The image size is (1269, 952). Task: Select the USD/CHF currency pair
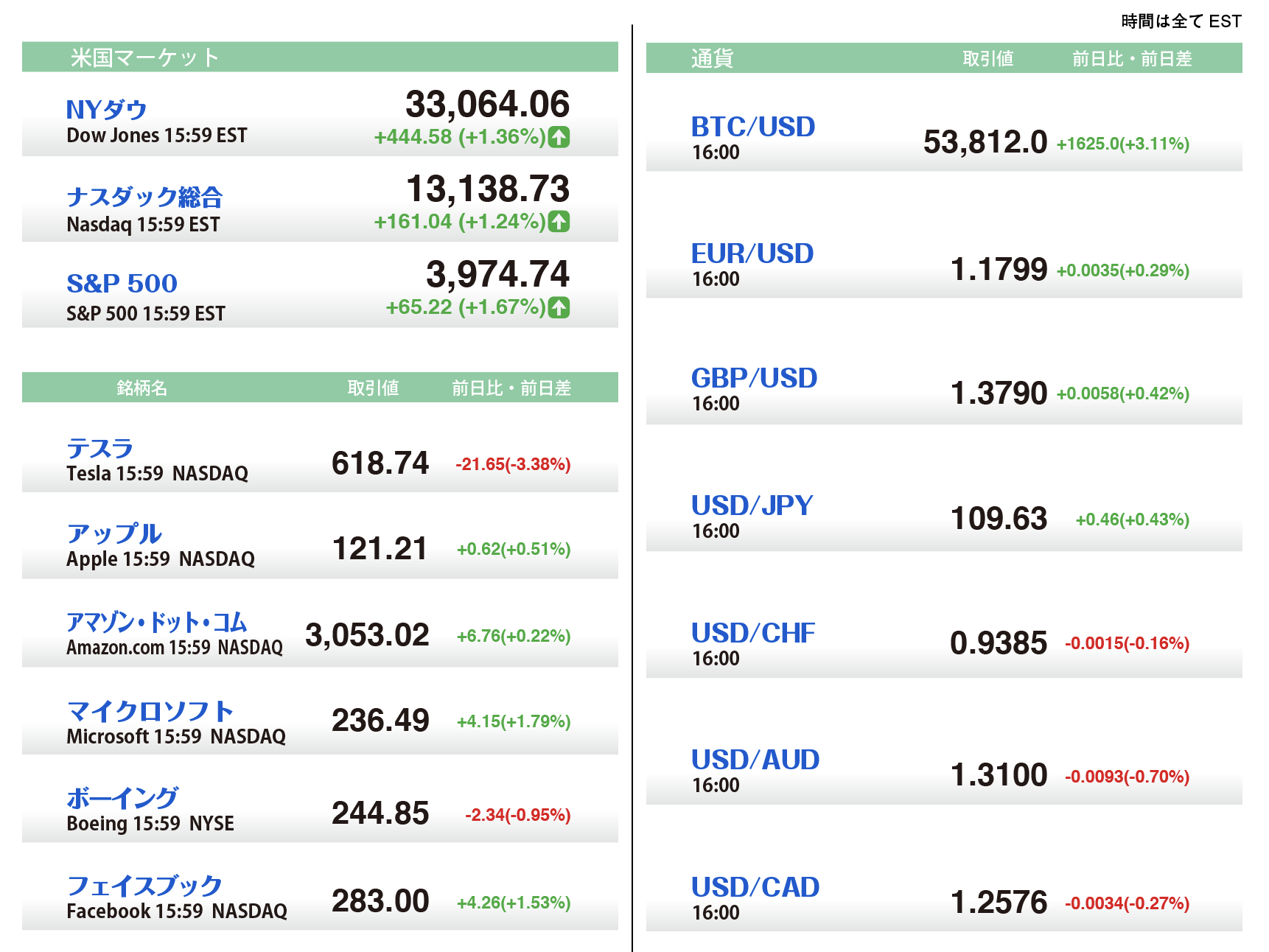[x=752, y=633]
